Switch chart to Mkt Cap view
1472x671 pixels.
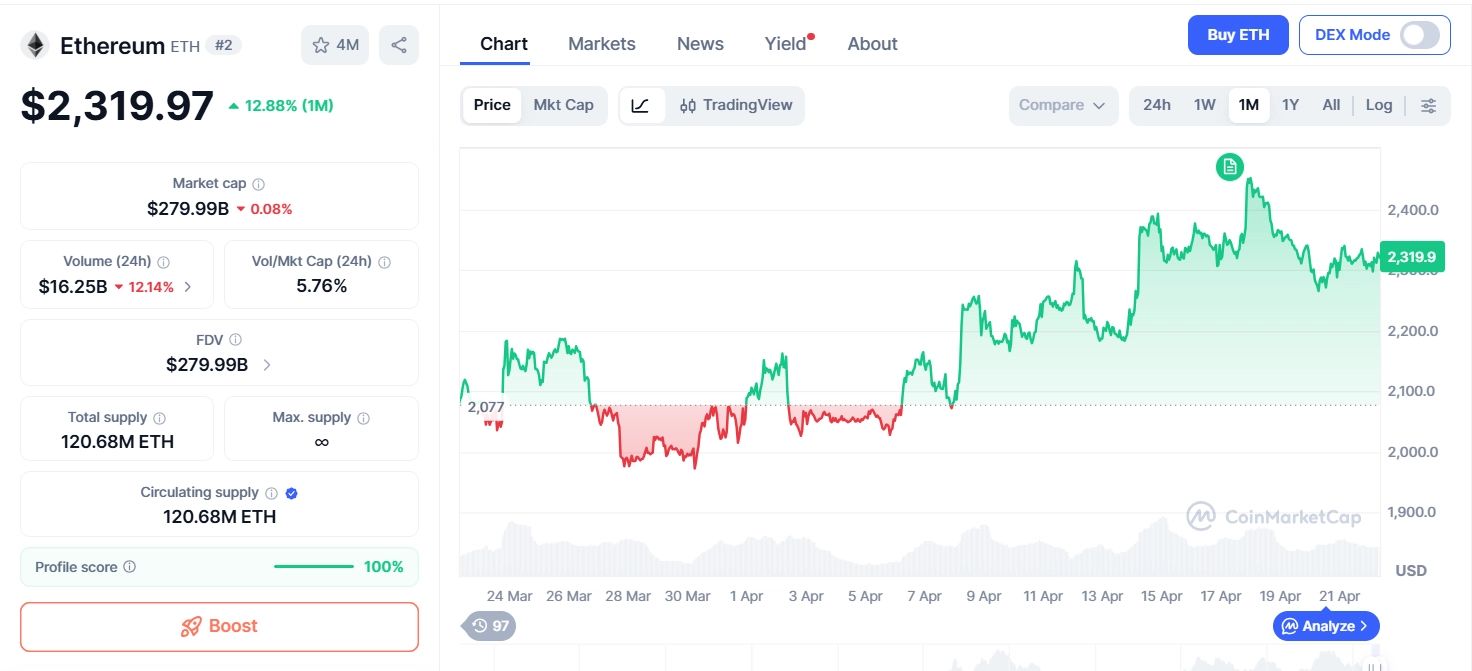pyautogui.click(x=563, y=105)
